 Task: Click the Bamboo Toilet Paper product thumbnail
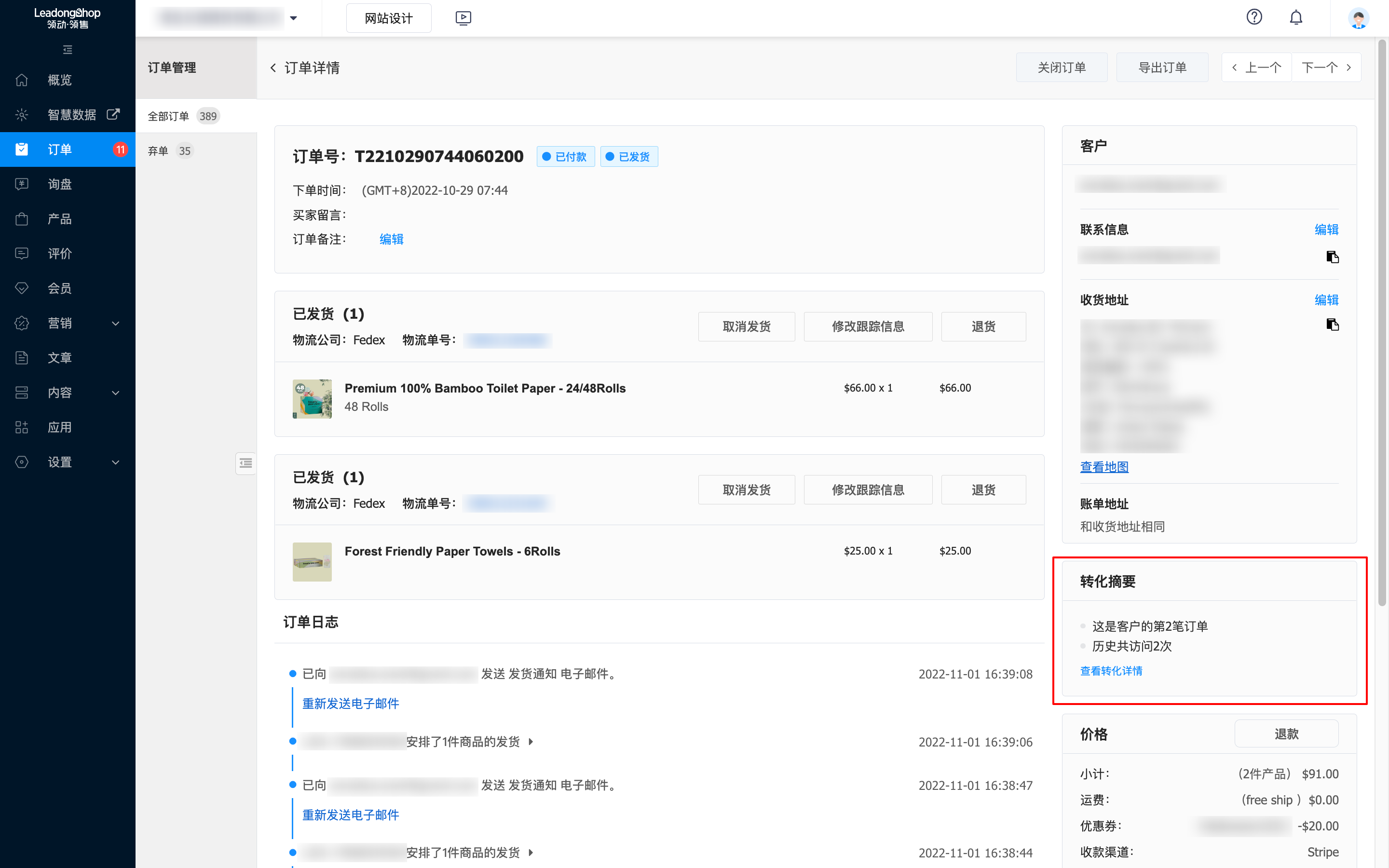click(312, 398)
